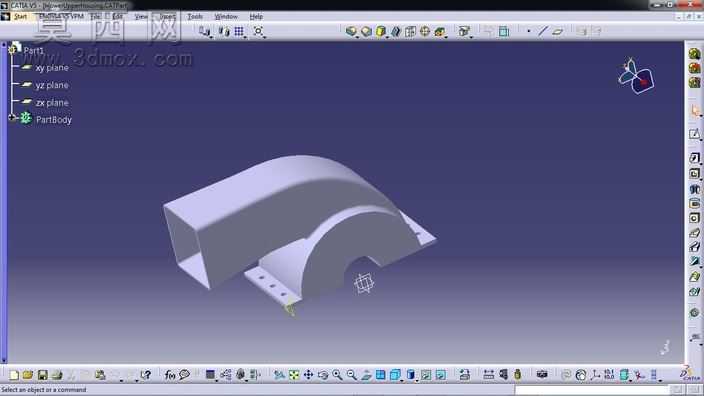The height and width of the screenshot is (396, 704).
Task: Open the ENOVIA V5 VPM menu
Action: coord(62,17)
